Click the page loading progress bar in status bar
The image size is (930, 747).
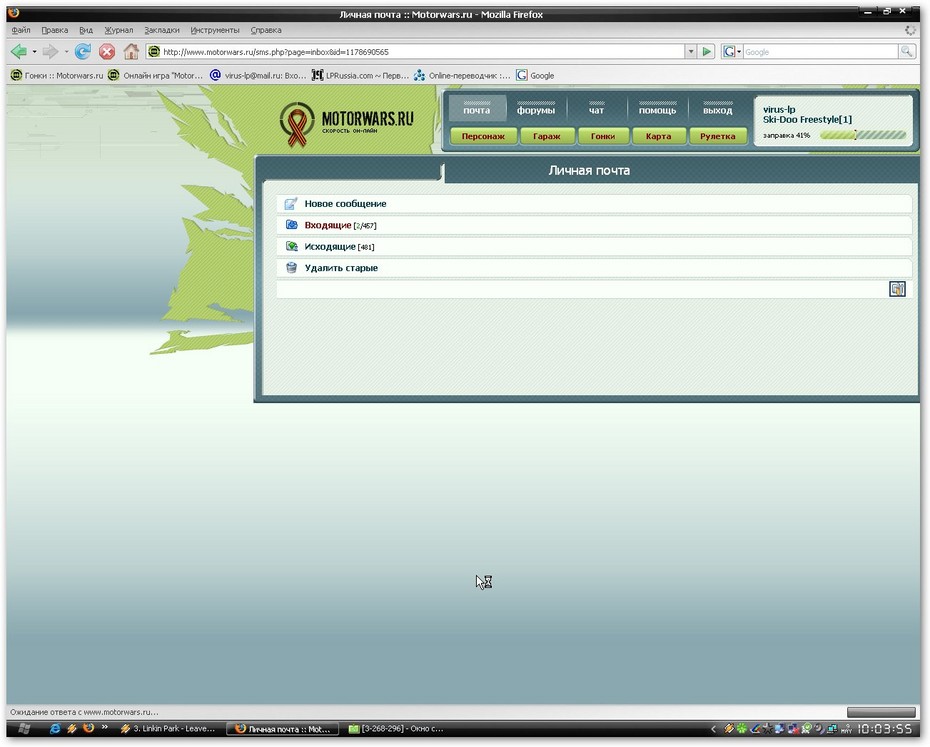(x=881, y=712)
